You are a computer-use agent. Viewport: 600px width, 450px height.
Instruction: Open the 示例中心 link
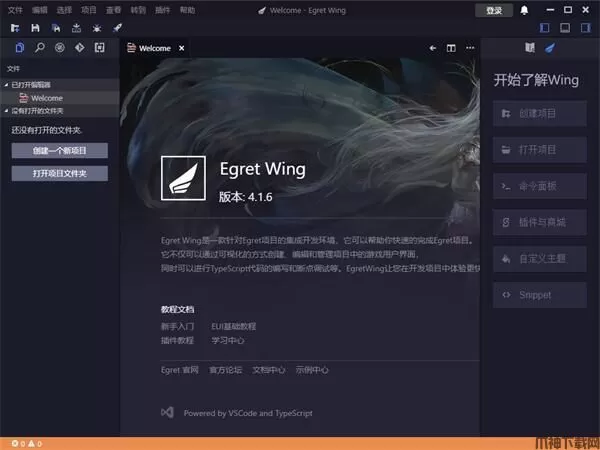click(x=312, y=370)
